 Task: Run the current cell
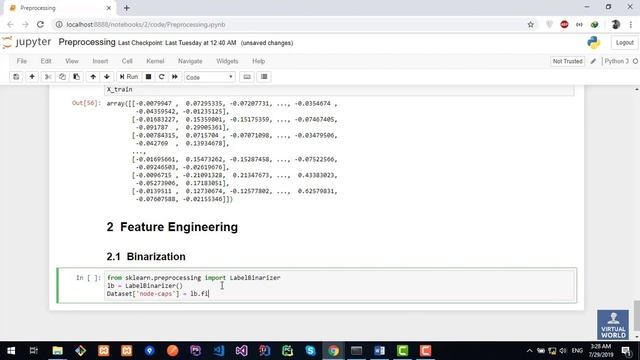click(x=129, y=77)
